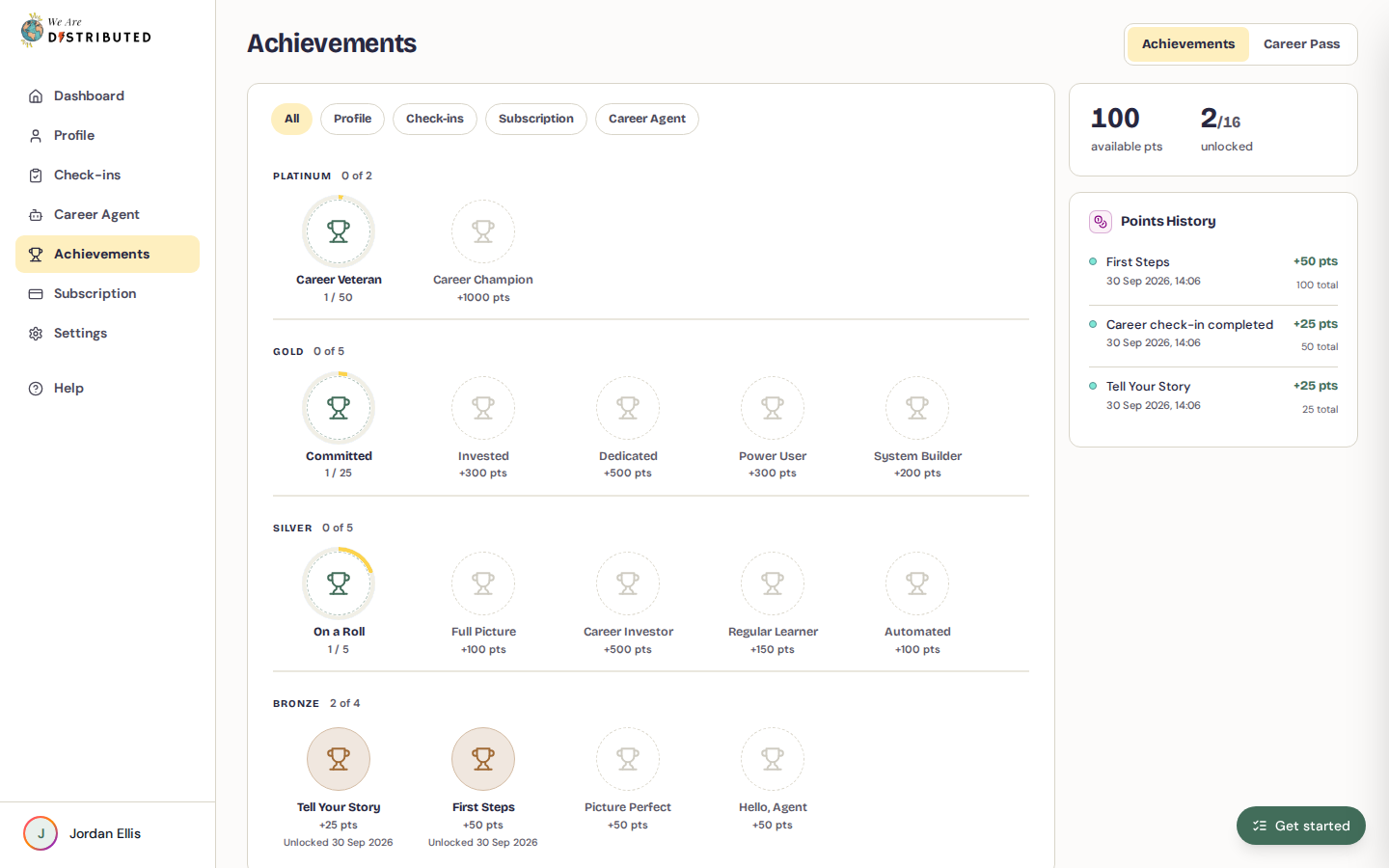The height and width of the screenshot is (868, 1389).
Task: Click the Dedicated trophy badge
Action: [628, 408]
